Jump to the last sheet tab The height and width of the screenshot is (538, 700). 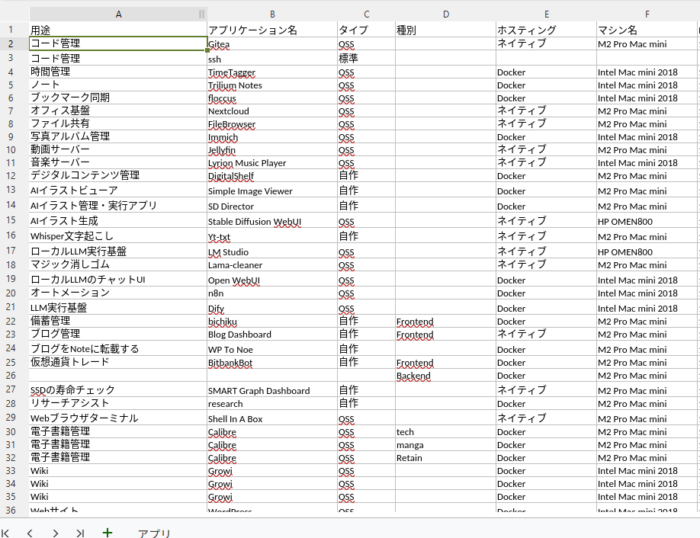coord(79,533)
